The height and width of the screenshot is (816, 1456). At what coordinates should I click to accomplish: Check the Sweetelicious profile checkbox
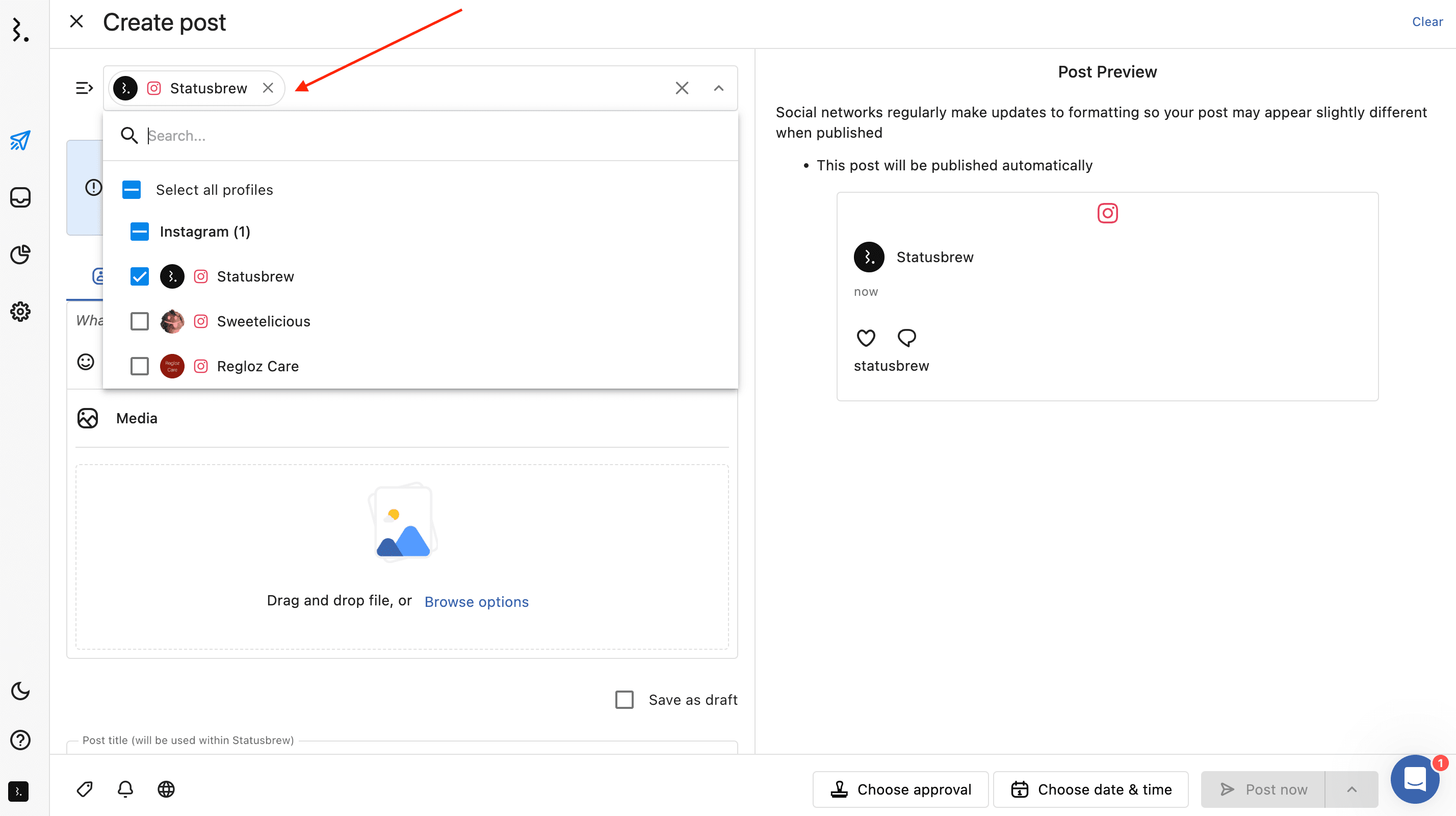click(139, 321)
